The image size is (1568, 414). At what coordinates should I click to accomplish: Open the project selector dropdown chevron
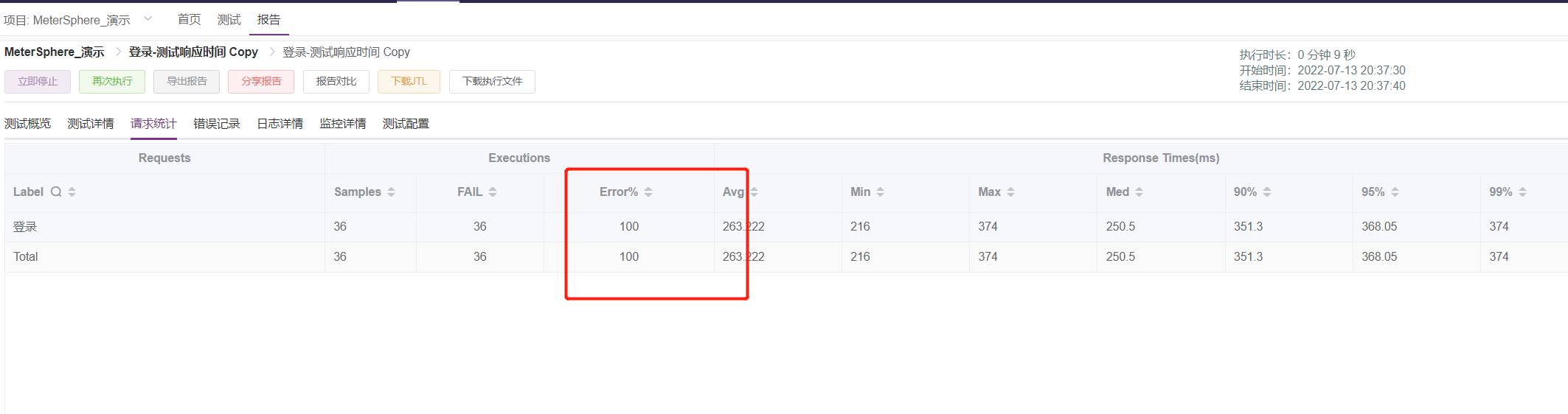click(x=148, y=18)
